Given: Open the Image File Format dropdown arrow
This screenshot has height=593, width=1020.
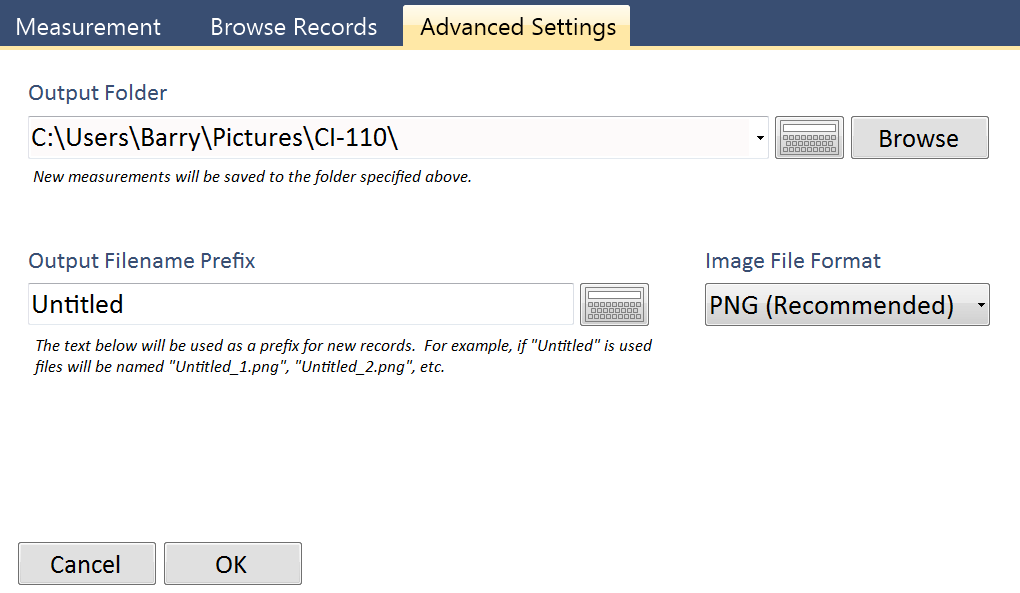Looking at the screenshot, I should tap(980, 305).
